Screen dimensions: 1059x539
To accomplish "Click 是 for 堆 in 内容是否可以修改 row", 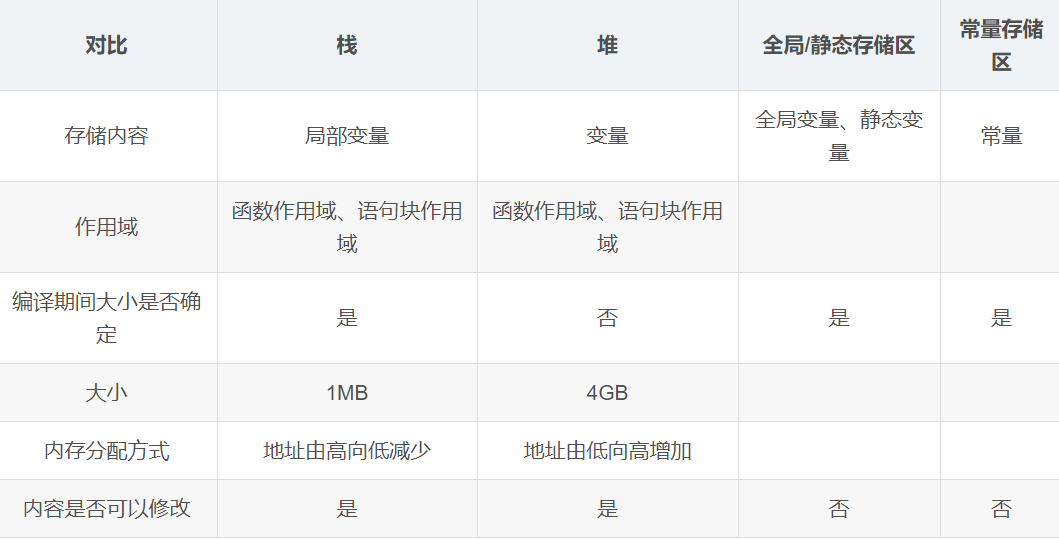I will tap(607, 509).
